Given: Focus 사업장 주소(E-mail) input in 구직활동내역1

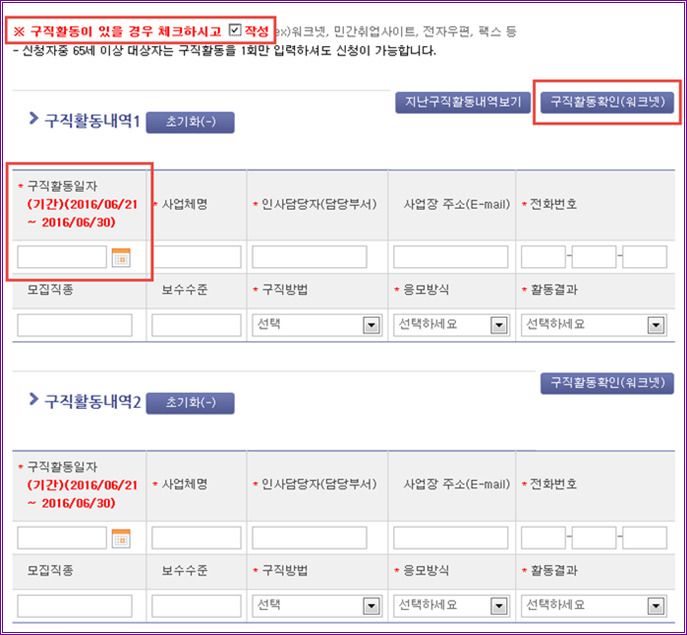Looking at the screenshot, I should pyautogui.click(x=451, y=257).
